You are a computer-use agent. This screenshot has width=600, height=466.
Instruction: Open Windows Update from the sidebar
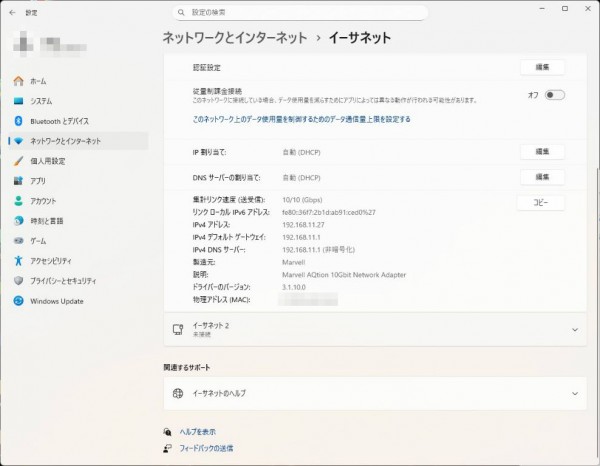pyautogui.click(x=57, y=301)
